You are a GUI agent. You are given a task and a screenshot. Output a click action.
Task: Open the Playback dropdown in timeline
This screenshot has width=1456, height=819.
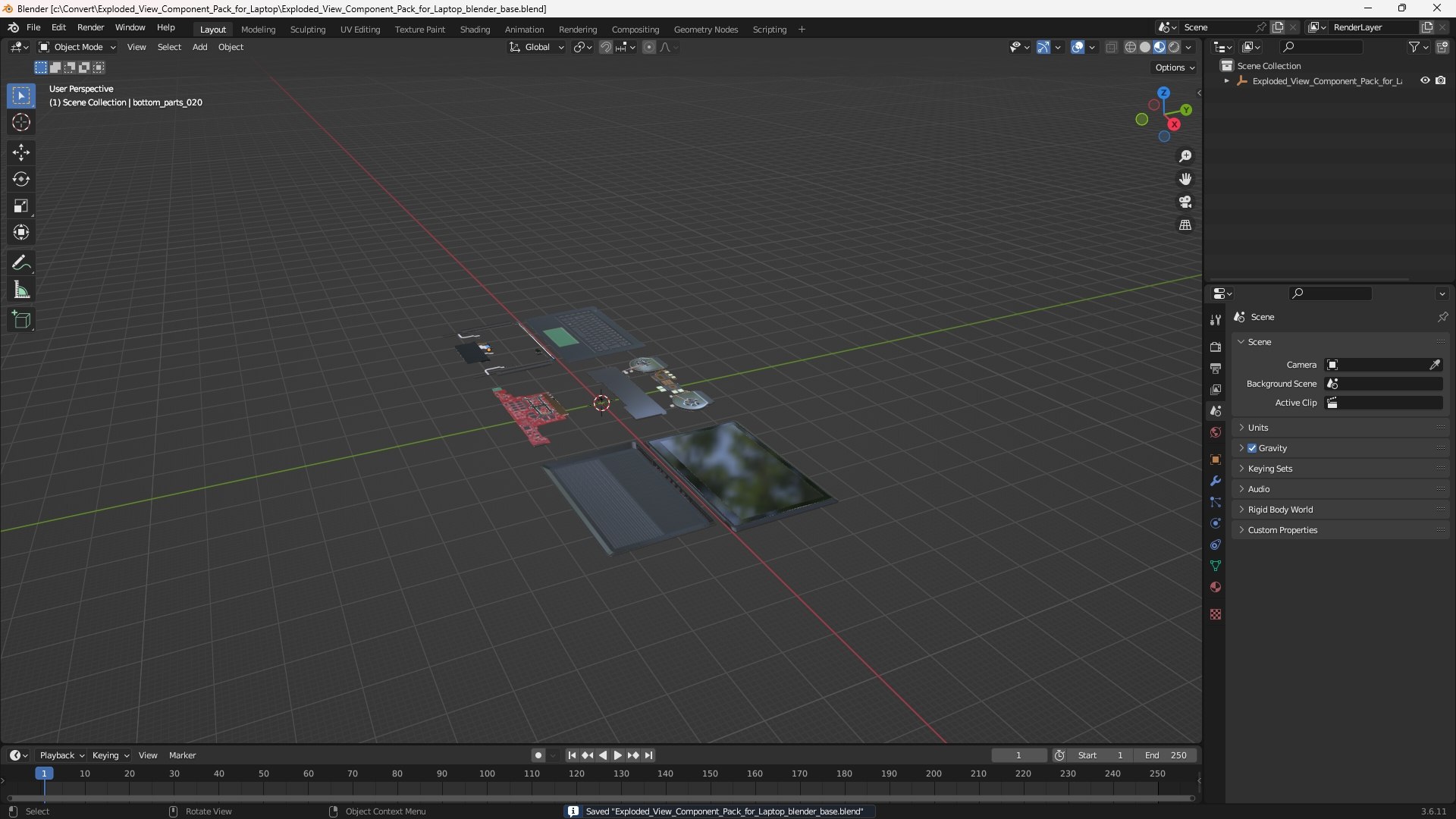[62, 755]
